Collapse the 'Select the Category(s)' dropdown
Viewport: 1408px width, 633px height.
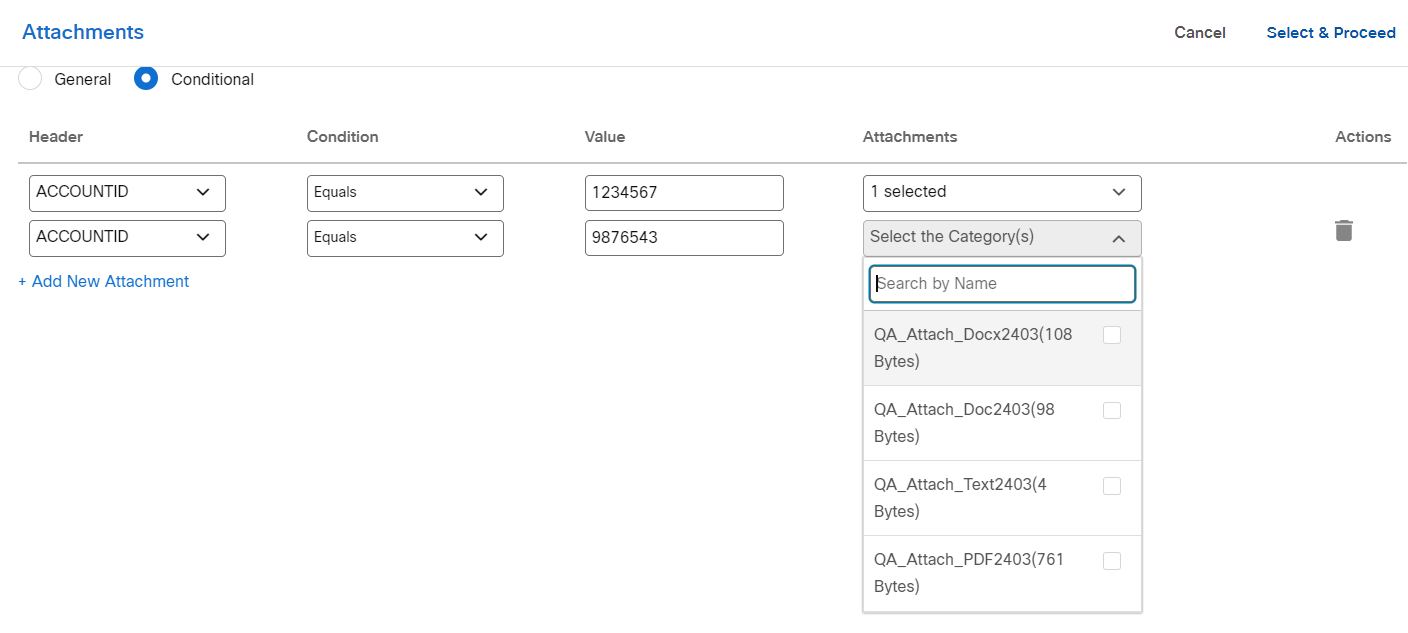click(1001, 238)
